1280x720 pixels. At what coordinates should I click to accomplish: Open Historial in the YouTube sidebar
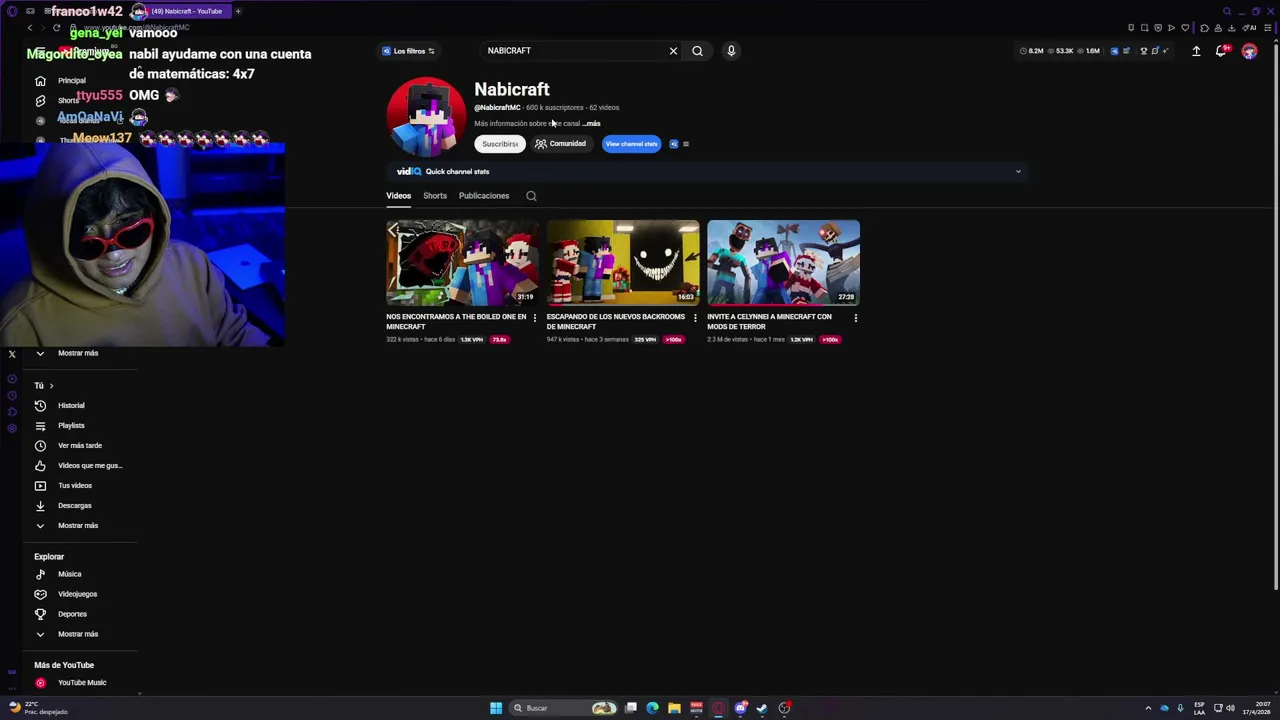(x=72, y=405)
